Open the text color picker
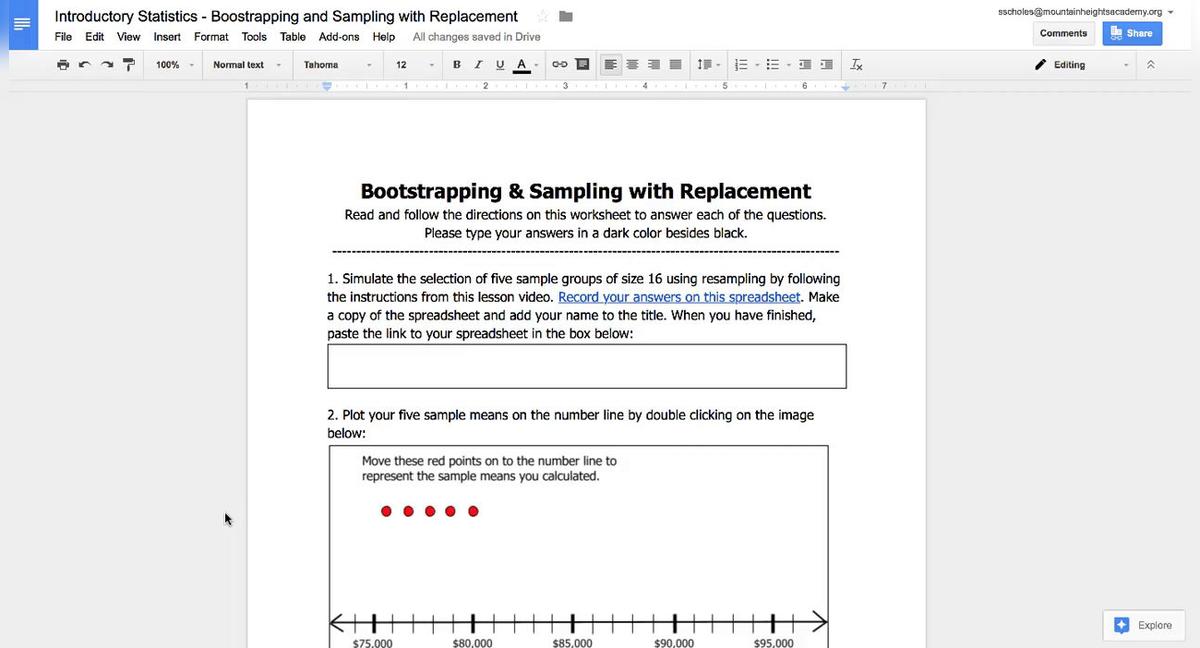This screenshot has width=1200, height=648. 525,65
